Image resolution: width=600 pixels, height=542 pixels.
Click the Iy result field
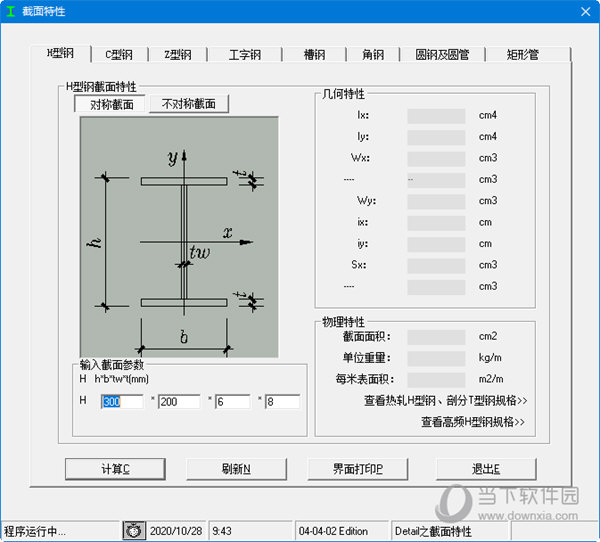coord(436,137)
